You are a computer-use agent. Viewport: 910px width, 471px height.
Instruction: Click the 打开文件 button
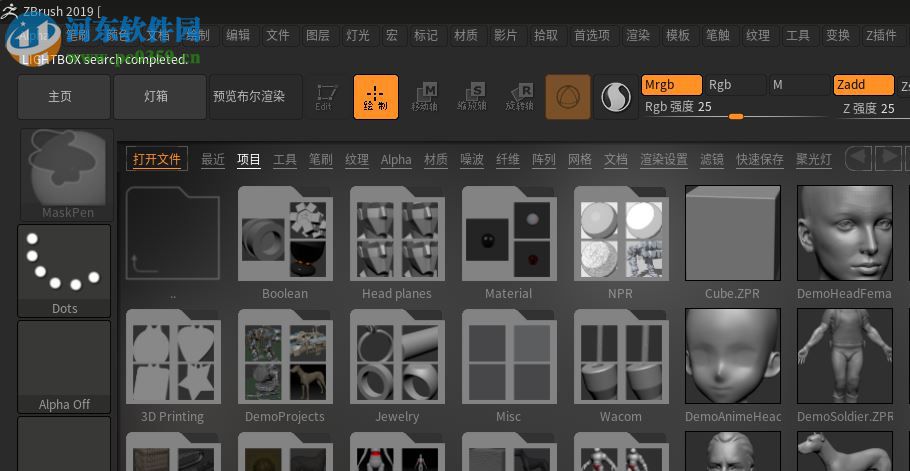[157, 159]
